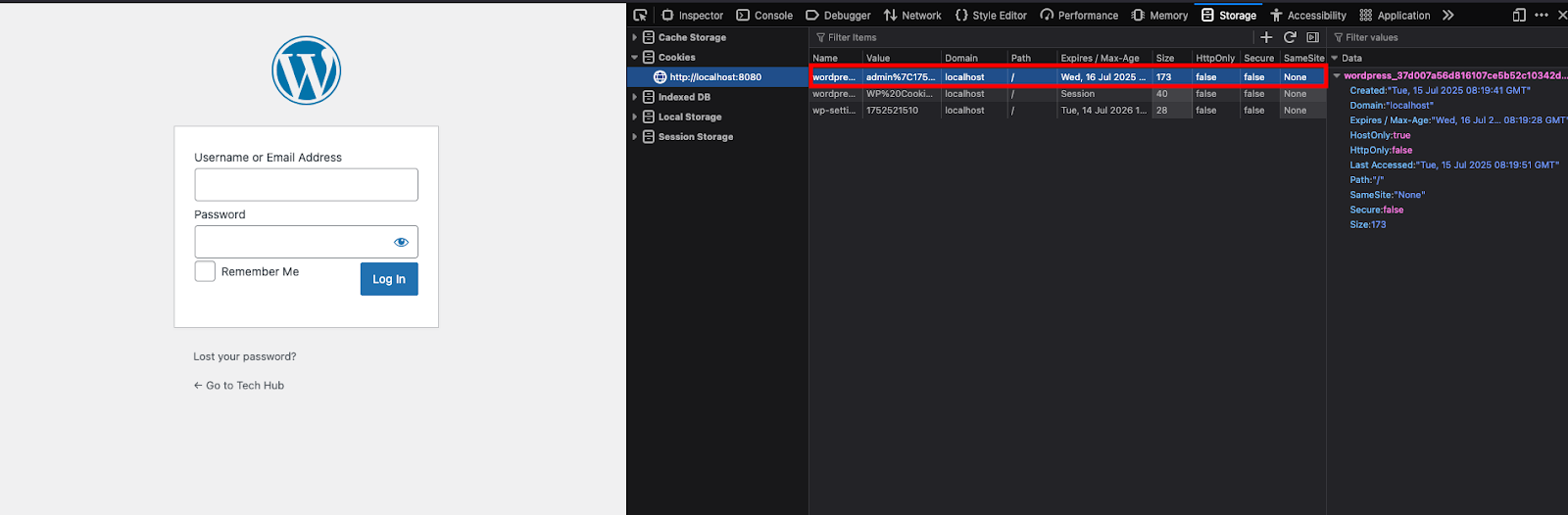
Task: Select the WP%20Cooki... cookie row
Action: tap(1067, 94)
